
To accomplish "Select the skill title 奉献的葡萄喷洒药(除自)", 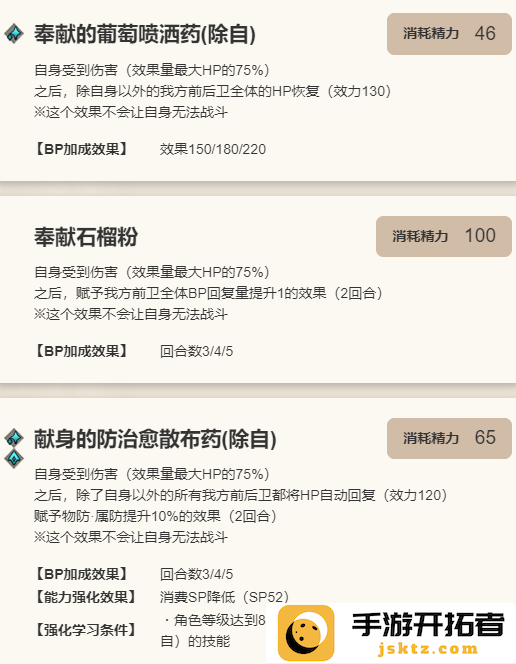I will coord(145,34).
